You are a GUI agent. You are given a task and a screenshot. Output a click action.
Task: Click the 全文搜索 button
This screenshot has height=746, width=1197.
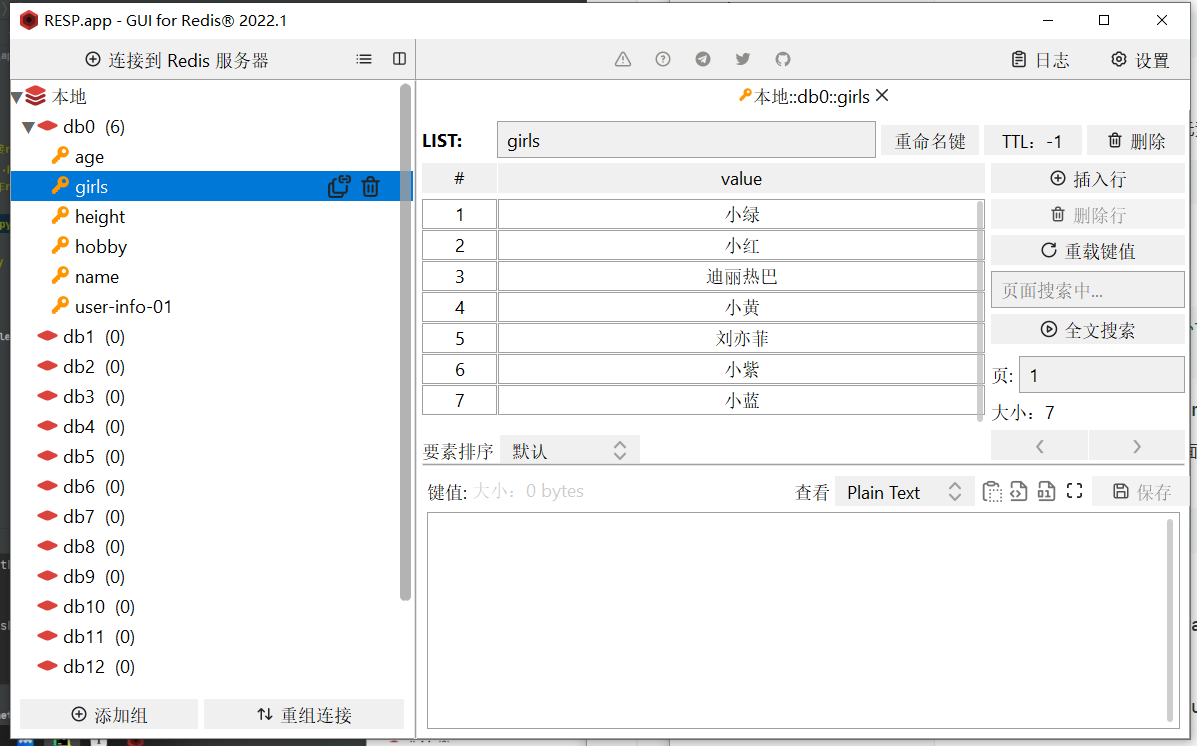(x=1088, y=330)
